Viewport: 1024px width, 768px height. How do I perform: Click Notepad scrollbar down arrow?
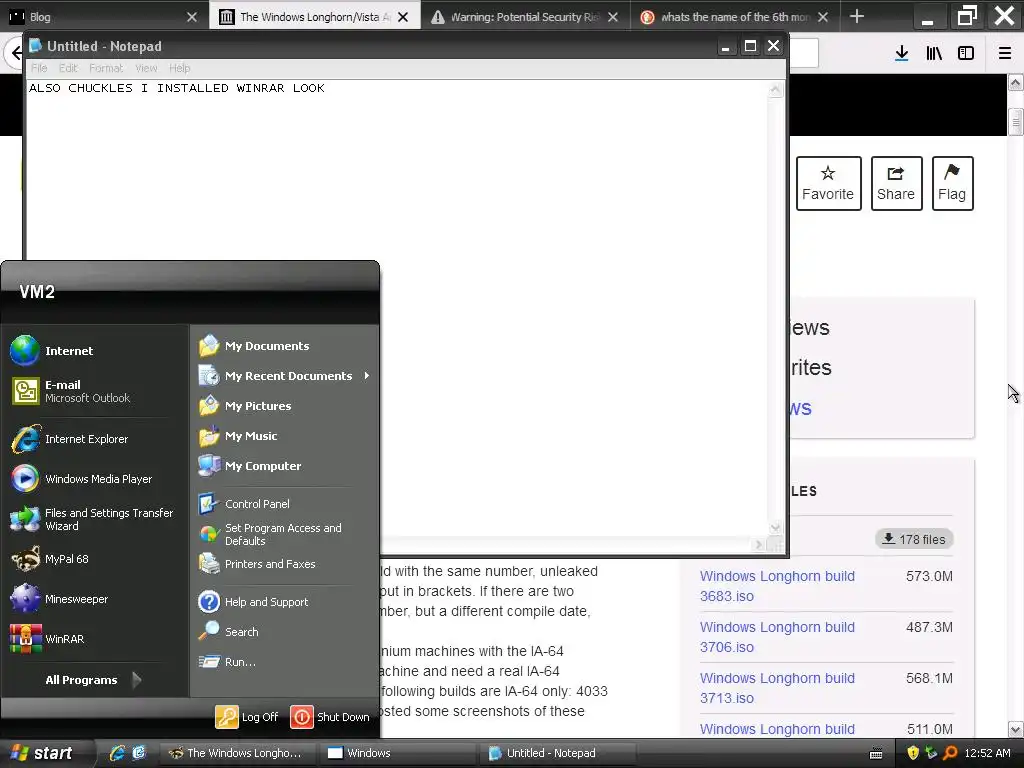775,527
